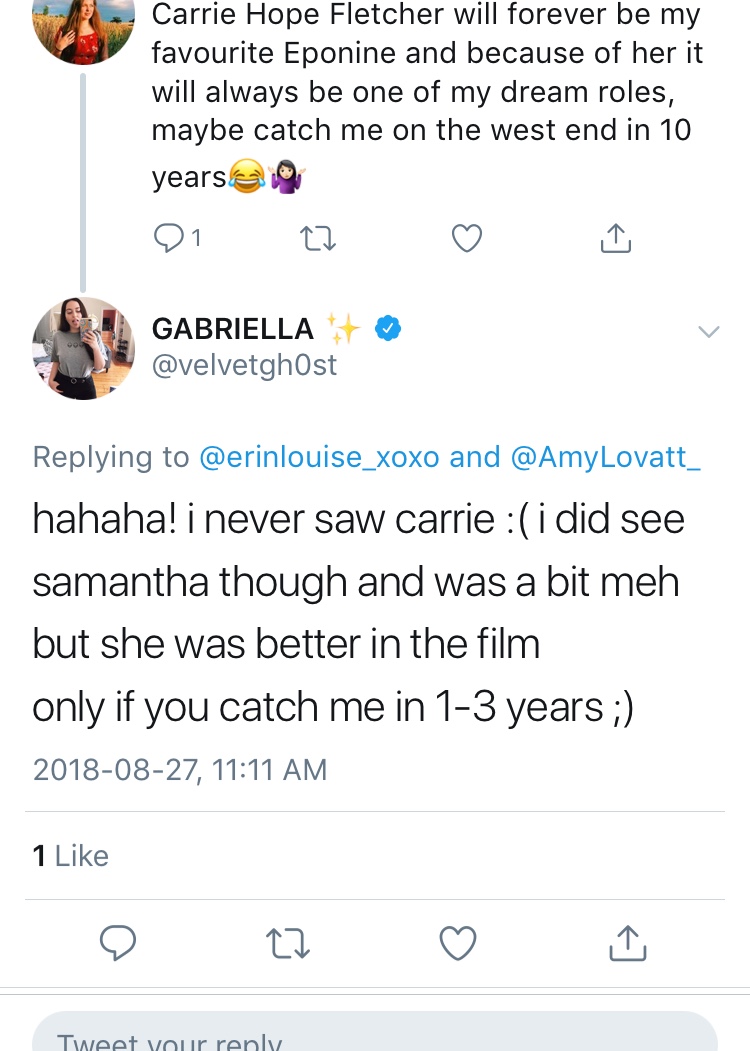The image size is (750, 1051).
Task: Open the tweet options chevron menu
Action: point(708,331)
